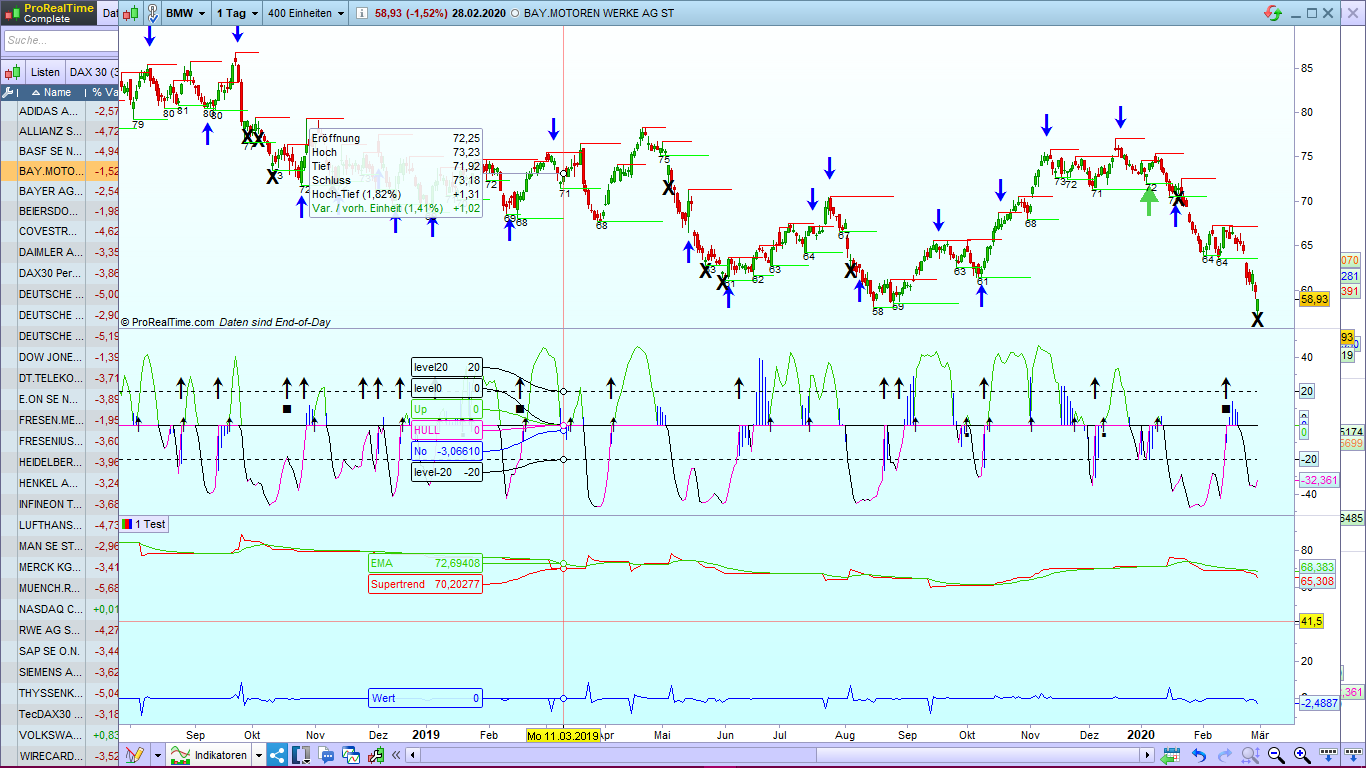The image size is (1366, 768).
Task: Click the Suche search field
Action: click(x=60, y=41)
